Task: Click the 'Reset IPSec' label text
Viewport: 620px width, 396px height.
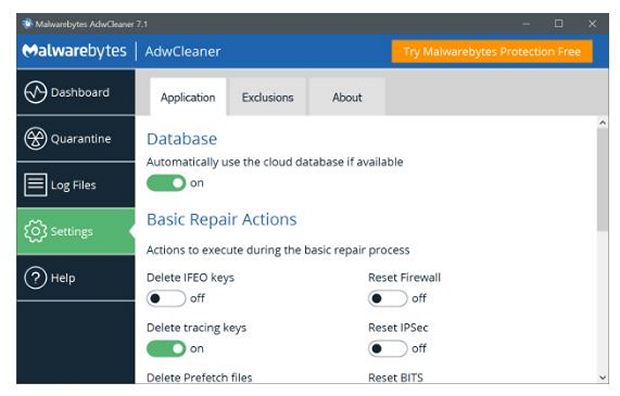Action: pyautogui.click(x=398, y=328)
